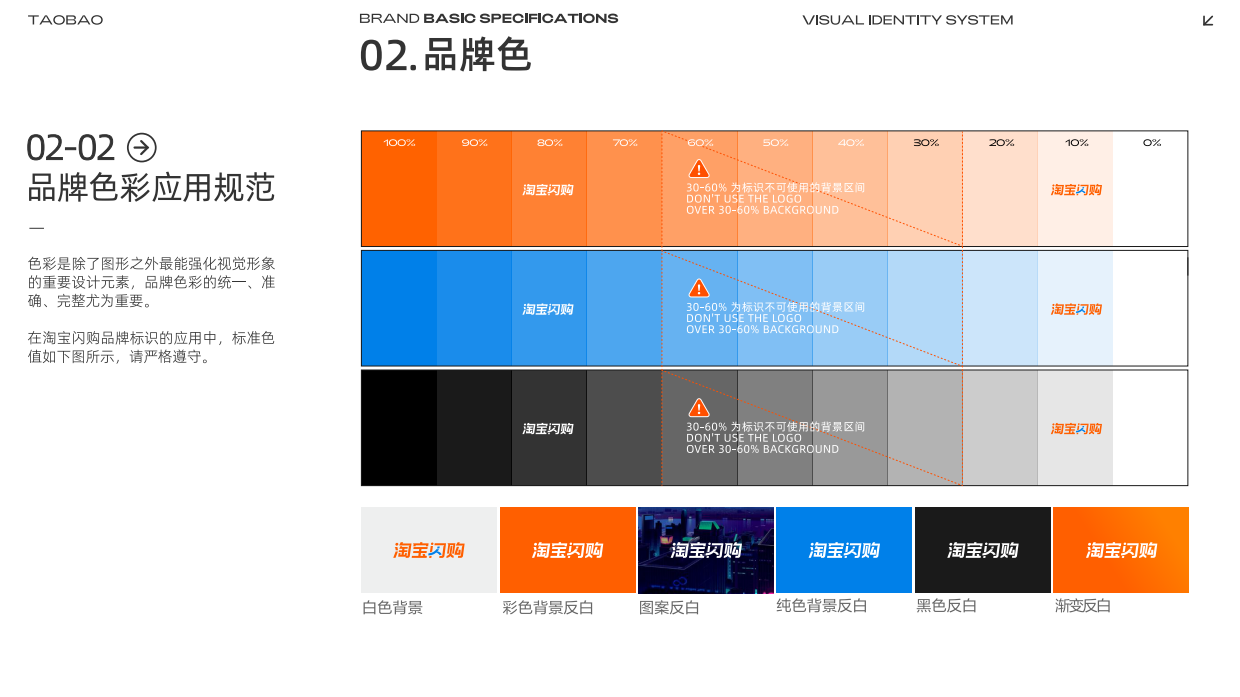Click the BRAND BASIC SPECIFICATIONS heading
This screenshot has height=697, width=1240.
(x=489, y=18)
